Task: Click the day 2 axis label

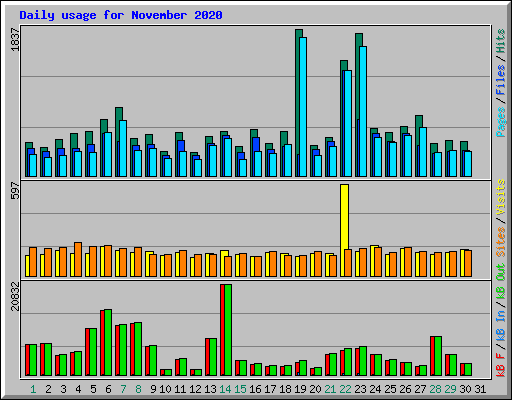Action: (48, 389)
